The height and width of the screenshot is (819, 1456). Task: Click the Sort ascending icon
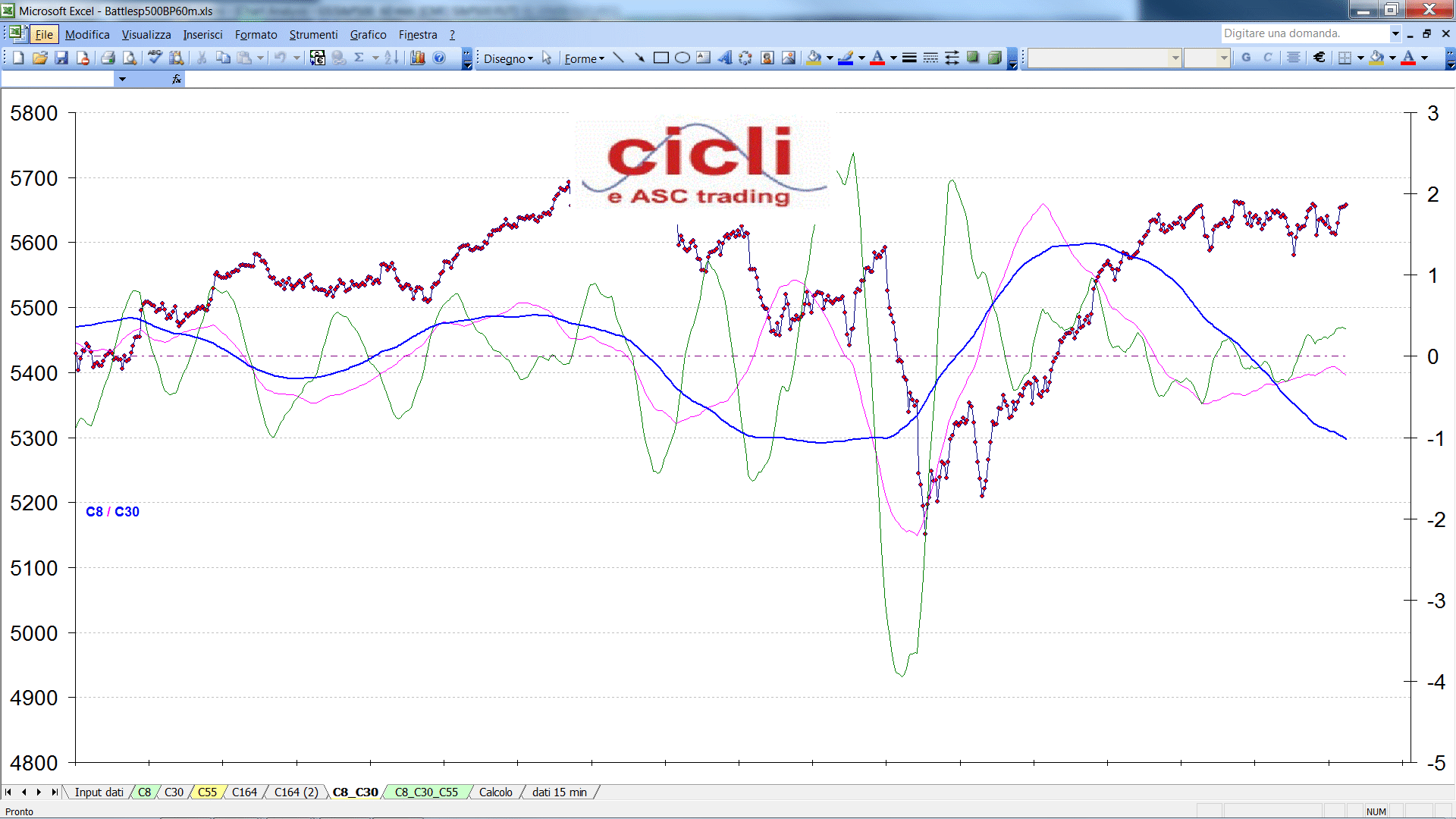click(391, 58)
